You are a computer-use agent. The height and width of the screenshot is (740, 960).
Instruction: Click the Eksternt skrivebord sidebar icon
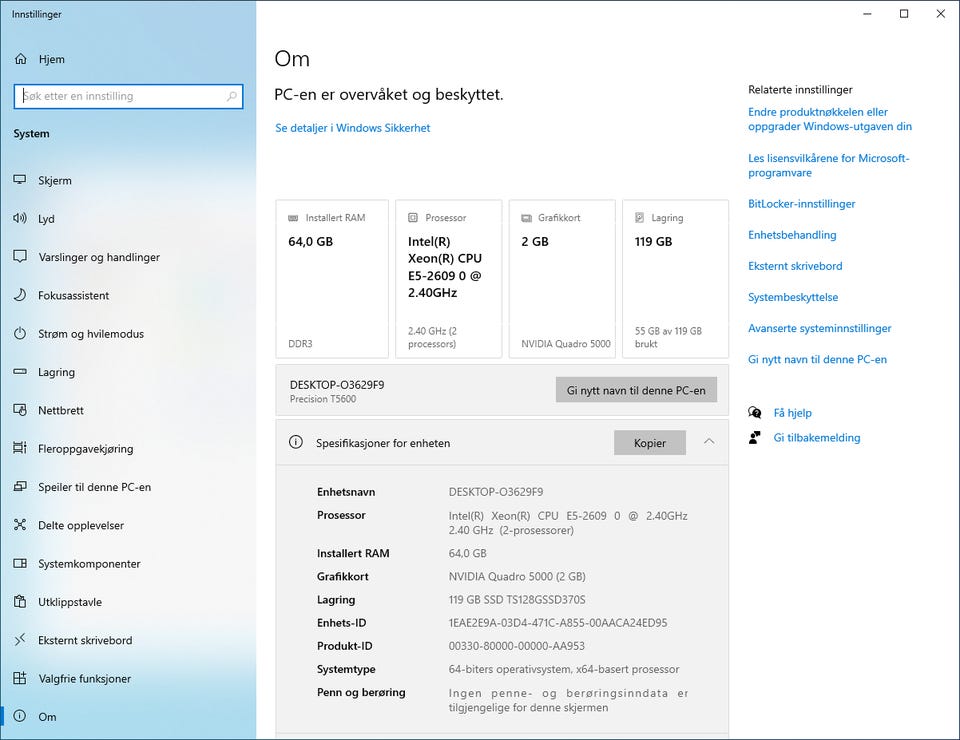tap(20, 640)
